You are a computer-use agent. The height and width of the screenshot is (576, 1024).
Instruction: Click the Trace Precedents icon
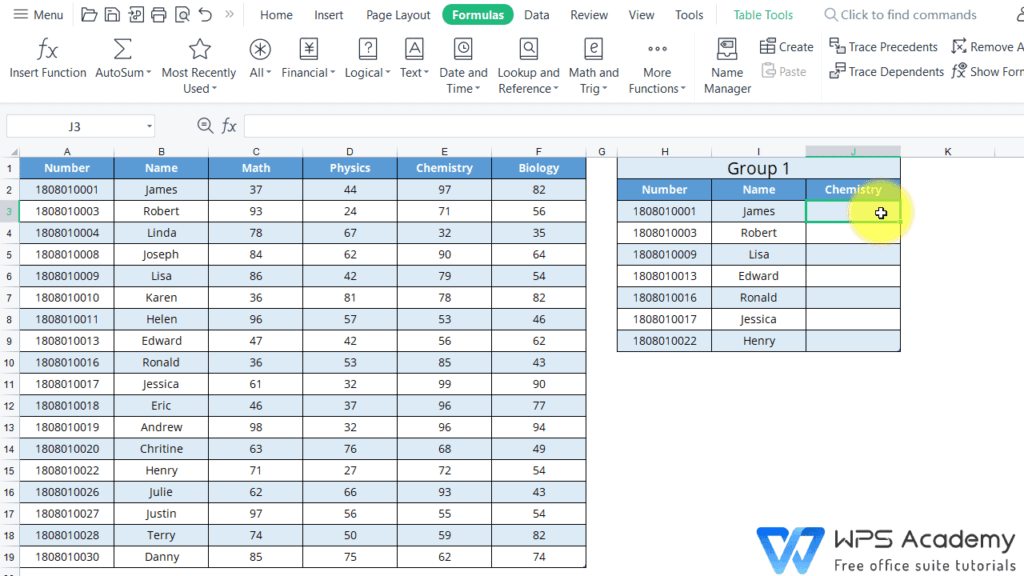[x=837, y=47]
